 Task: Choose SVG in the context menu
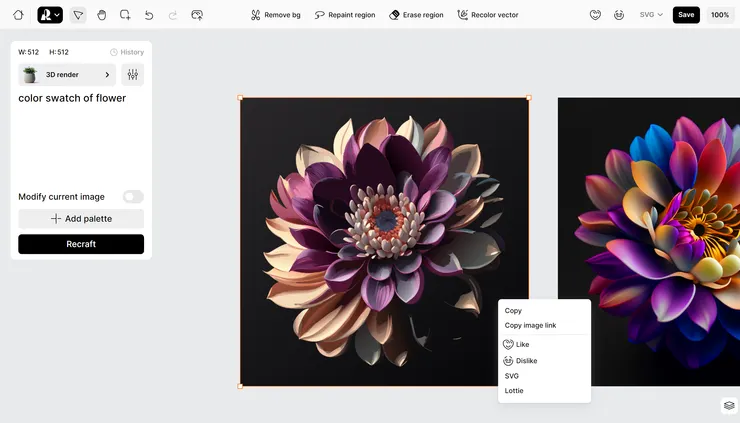tap(512, 376)
